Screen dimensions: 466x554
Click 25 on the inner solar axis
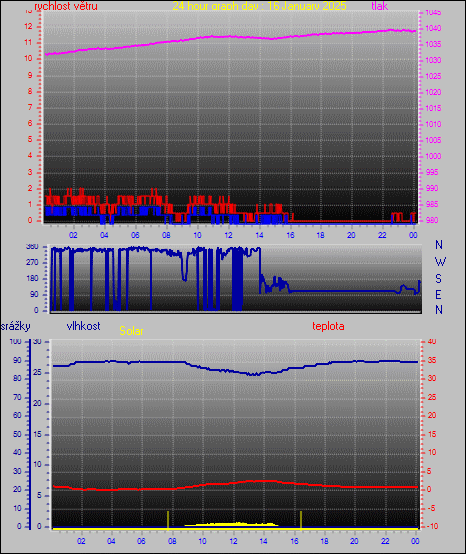37,372
